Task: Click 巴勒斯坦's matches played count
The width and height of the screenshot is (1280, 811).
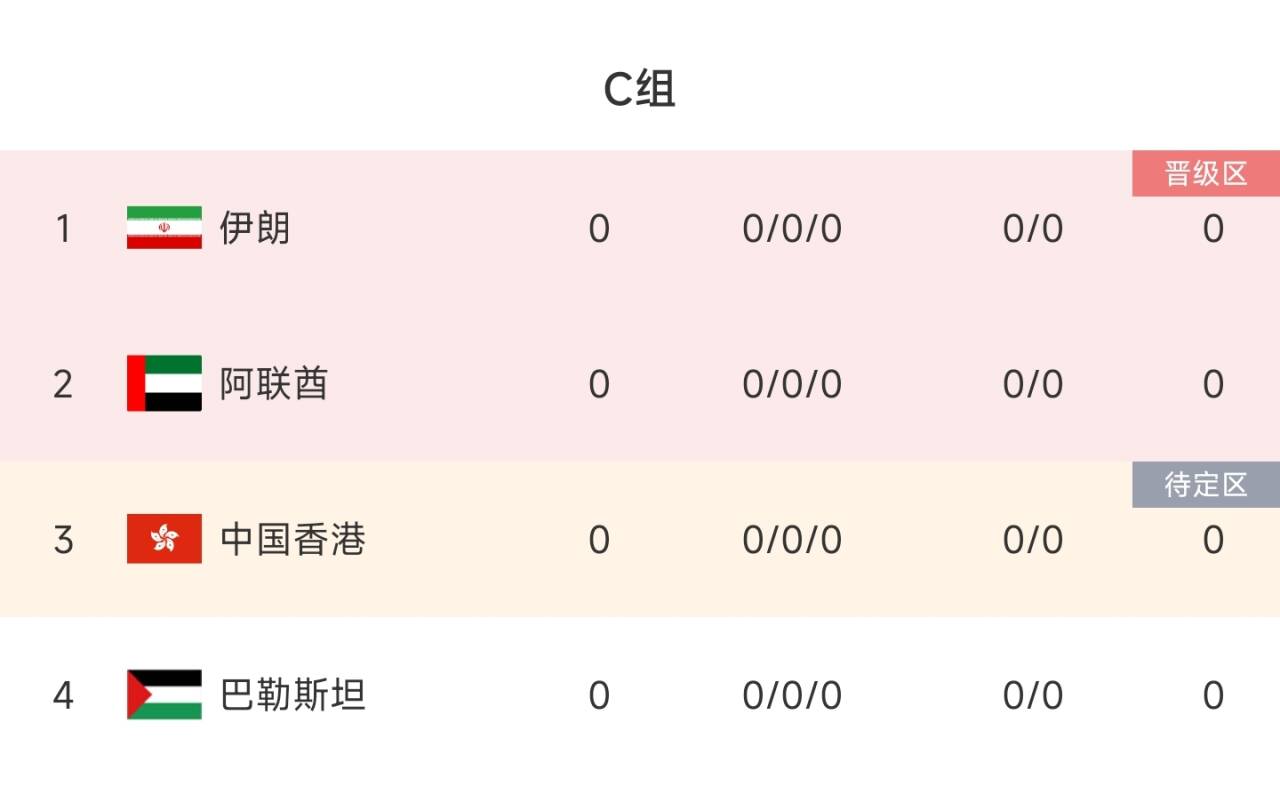Action: 599,695
